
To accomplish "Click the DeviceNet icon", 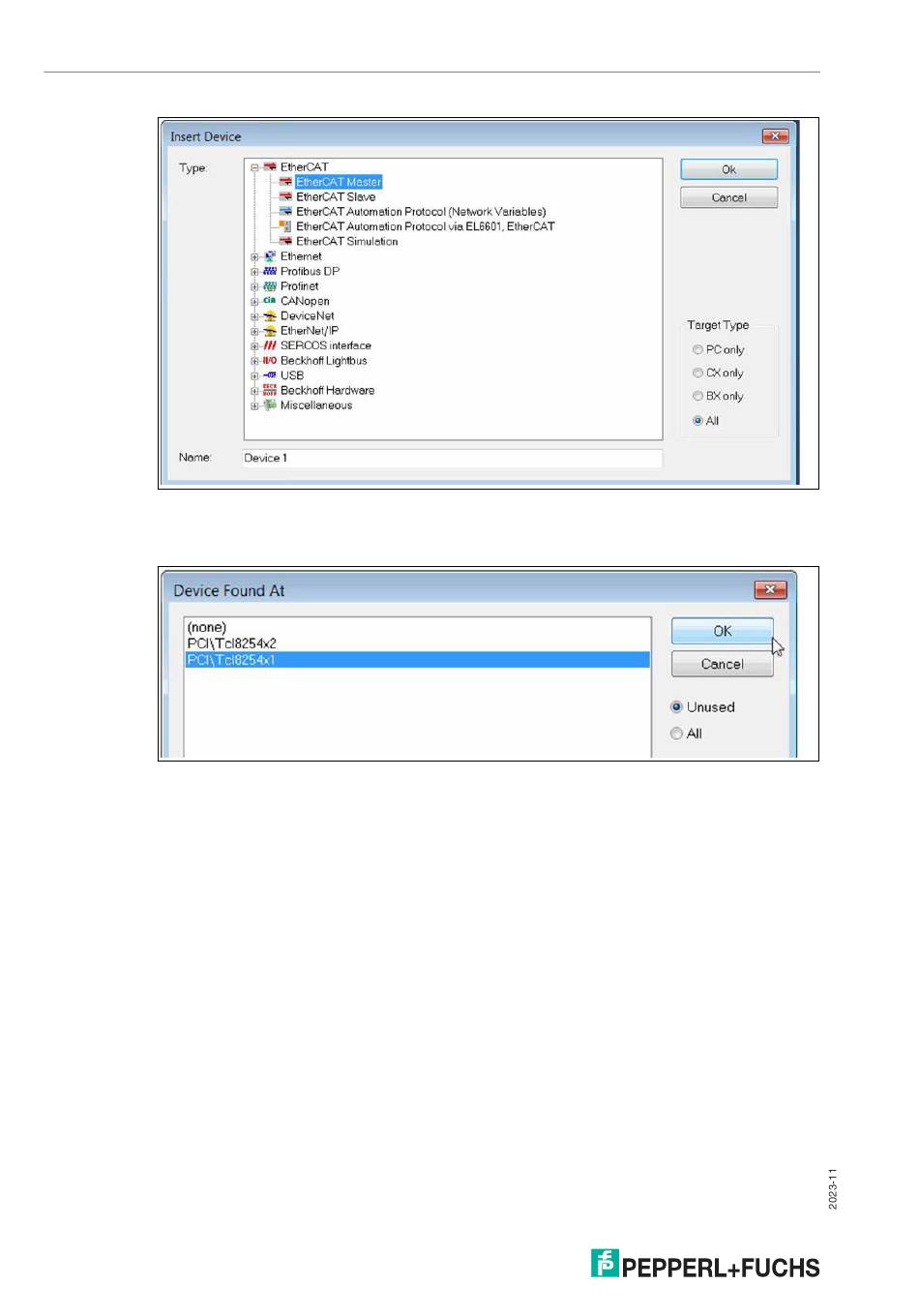I will pos(270,315).
